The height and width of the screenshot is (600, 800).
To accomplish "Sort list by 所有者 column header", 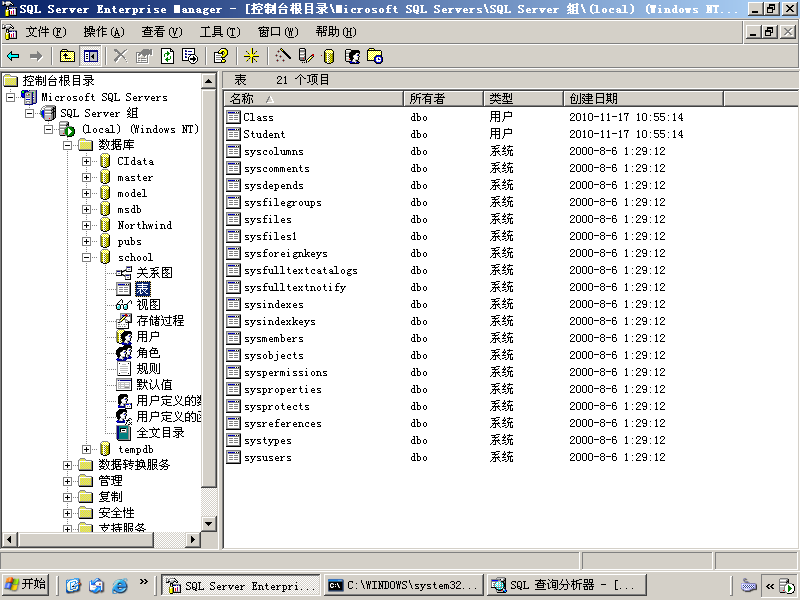I will 443,98.
